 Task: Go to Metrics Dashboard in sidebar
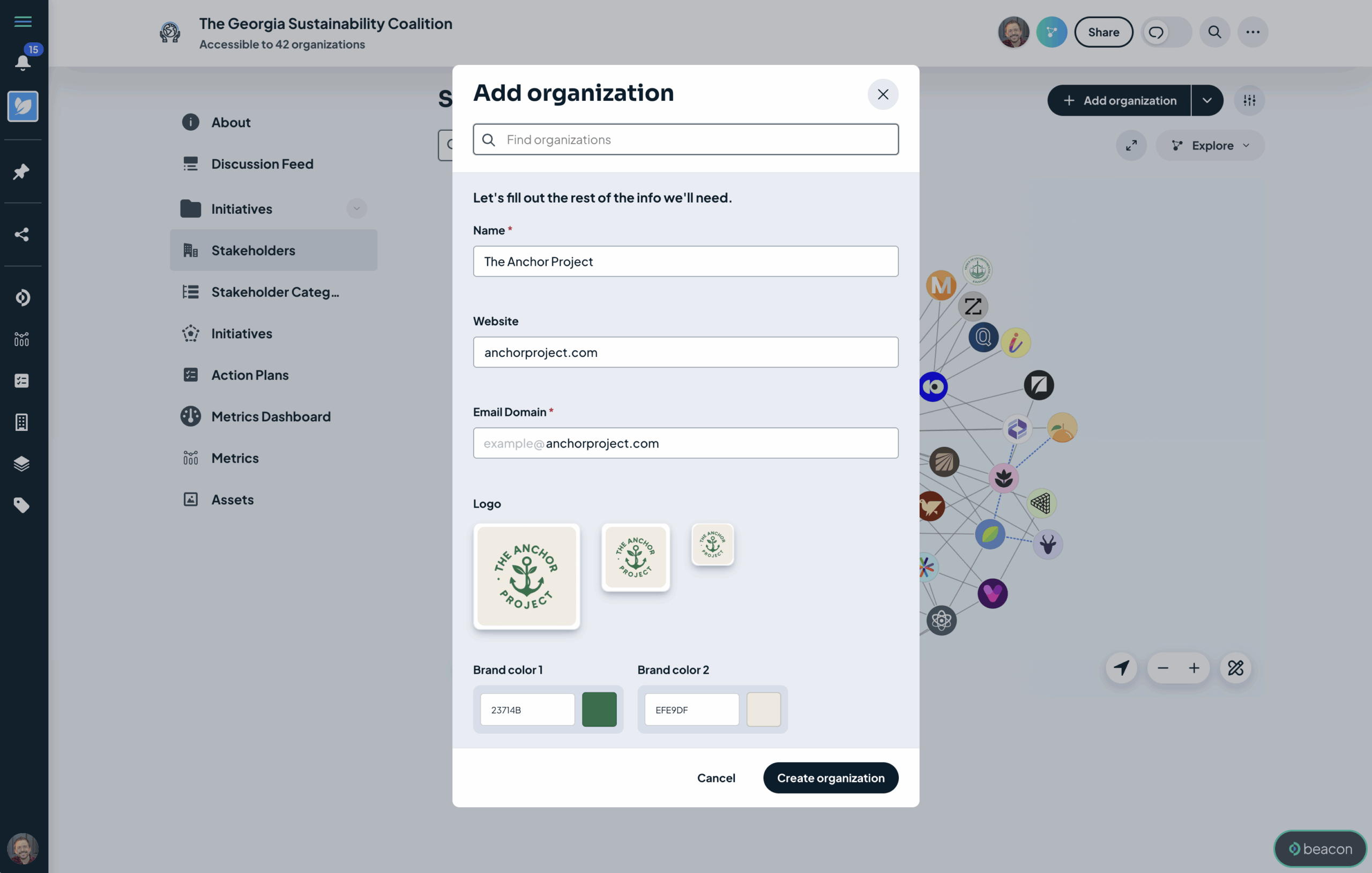coord(271,416)
